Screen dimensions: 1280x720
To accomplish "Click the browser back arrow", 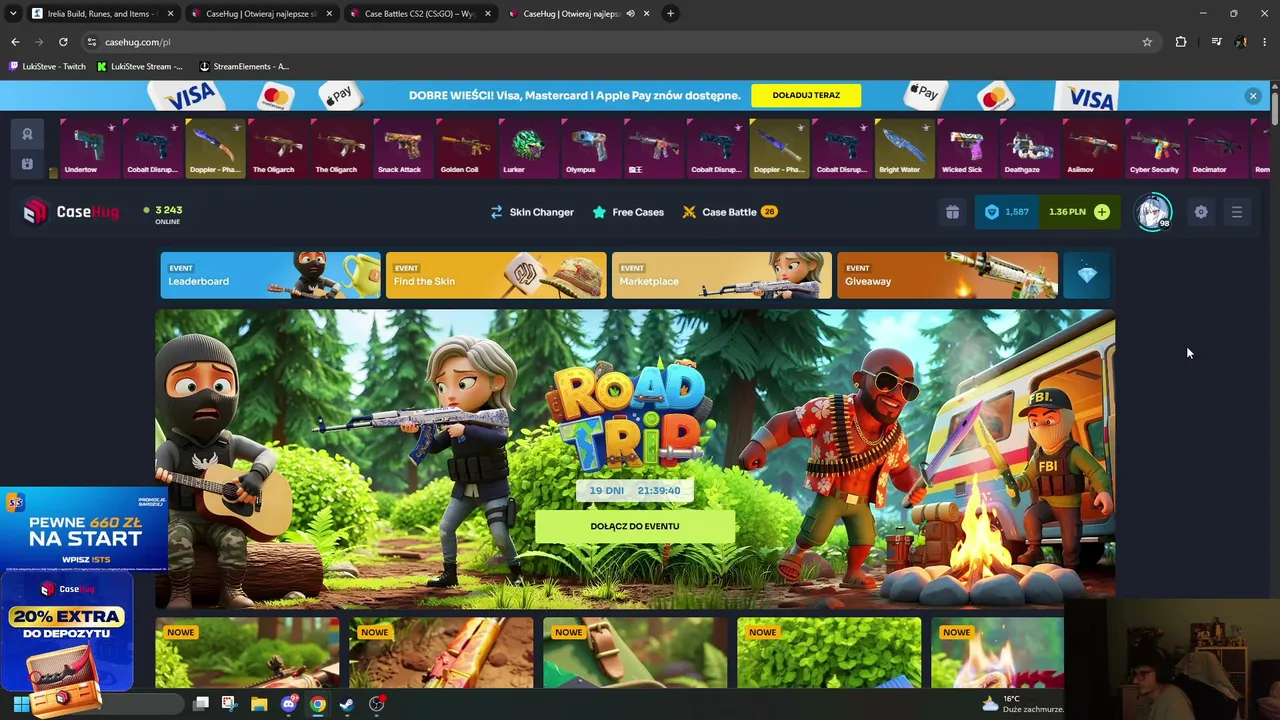I will (15, 42).
